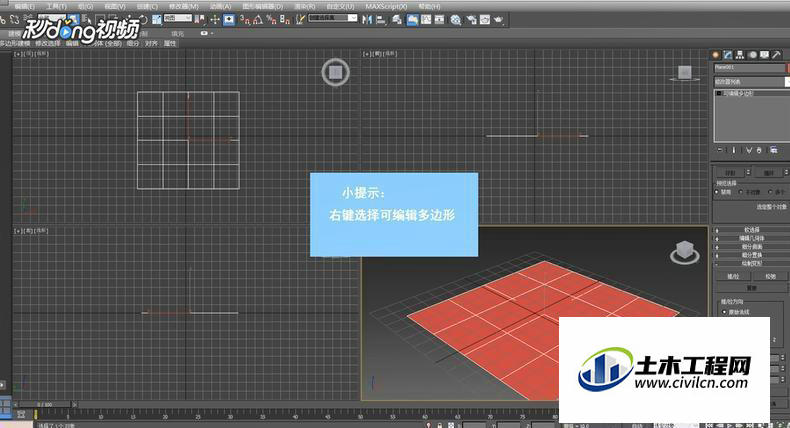Open Edit Named Selection Sets icon
This screenshot has width=790, height=428.
click(x=300, y=20)
